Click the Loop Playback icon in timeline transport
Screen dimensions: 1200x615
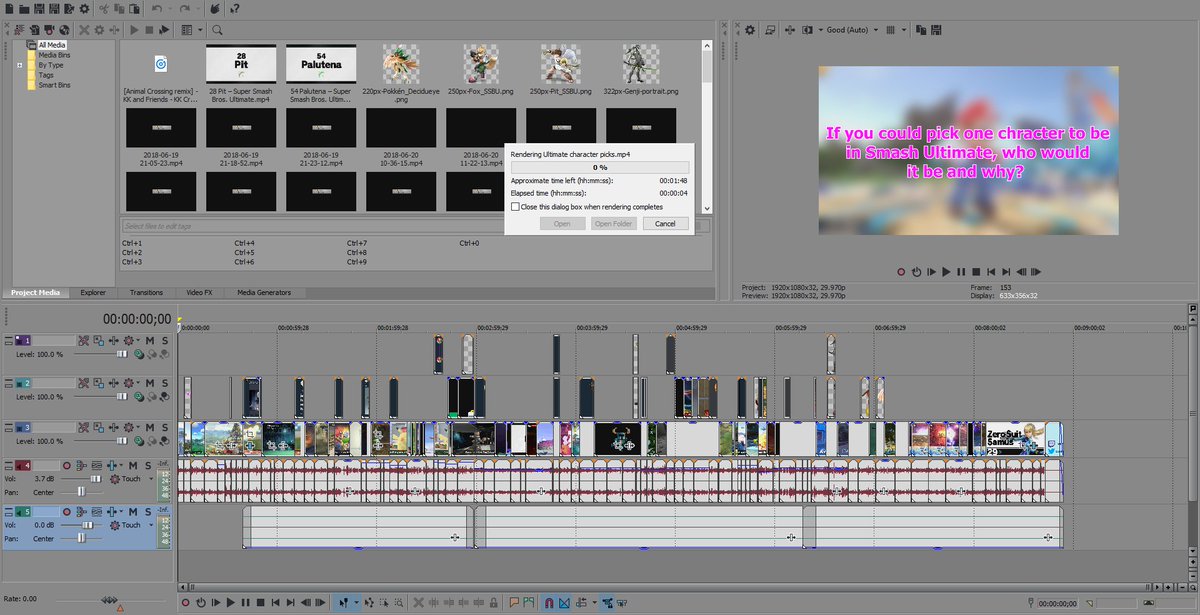click(x=201, y=603)
